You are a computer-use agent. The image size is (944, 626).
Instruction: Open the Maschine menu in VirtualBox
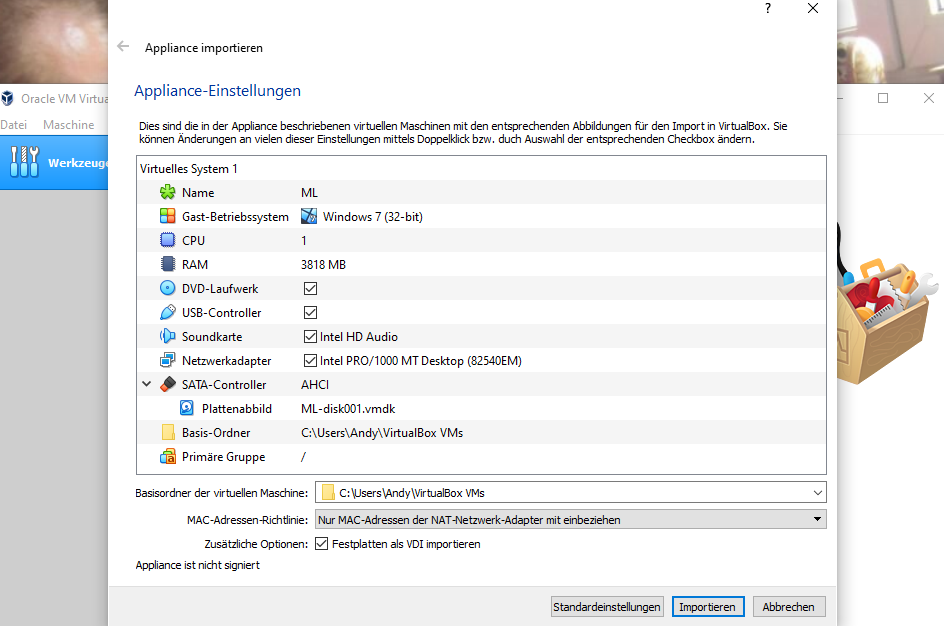[69, 125]
